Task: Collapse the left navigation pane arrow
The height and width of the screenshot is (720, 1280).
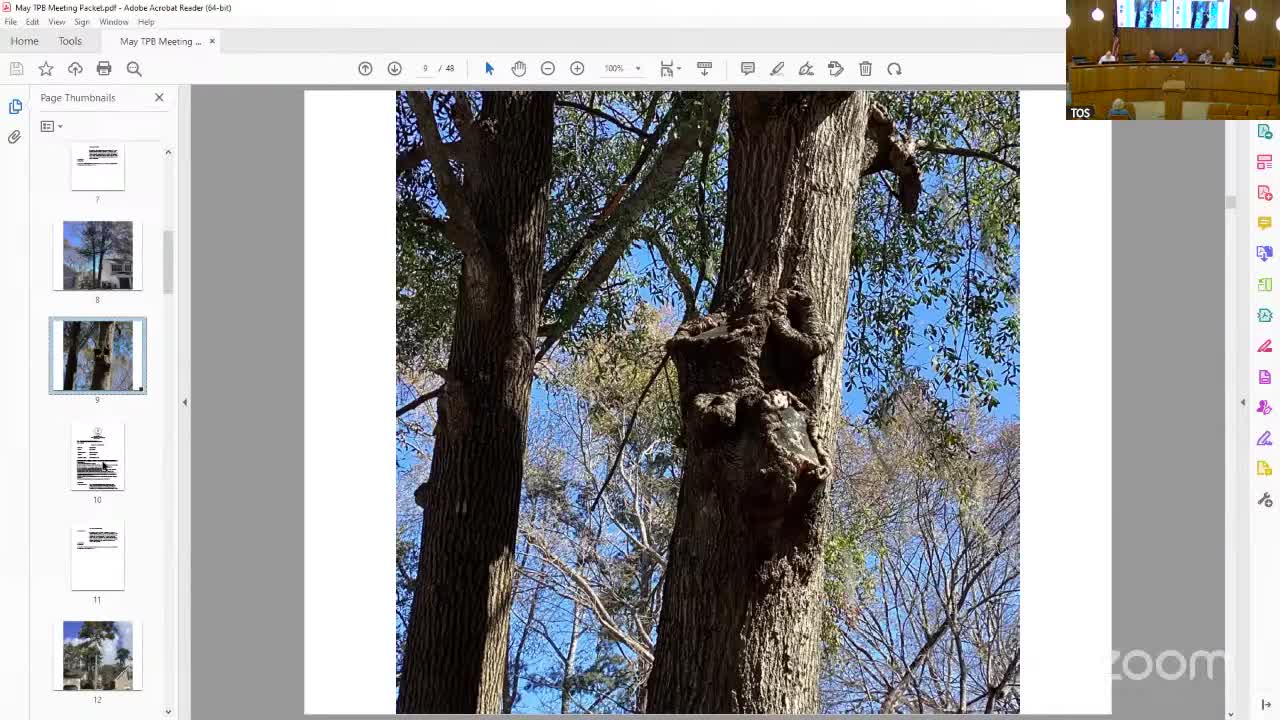Action: coord(184,402)
